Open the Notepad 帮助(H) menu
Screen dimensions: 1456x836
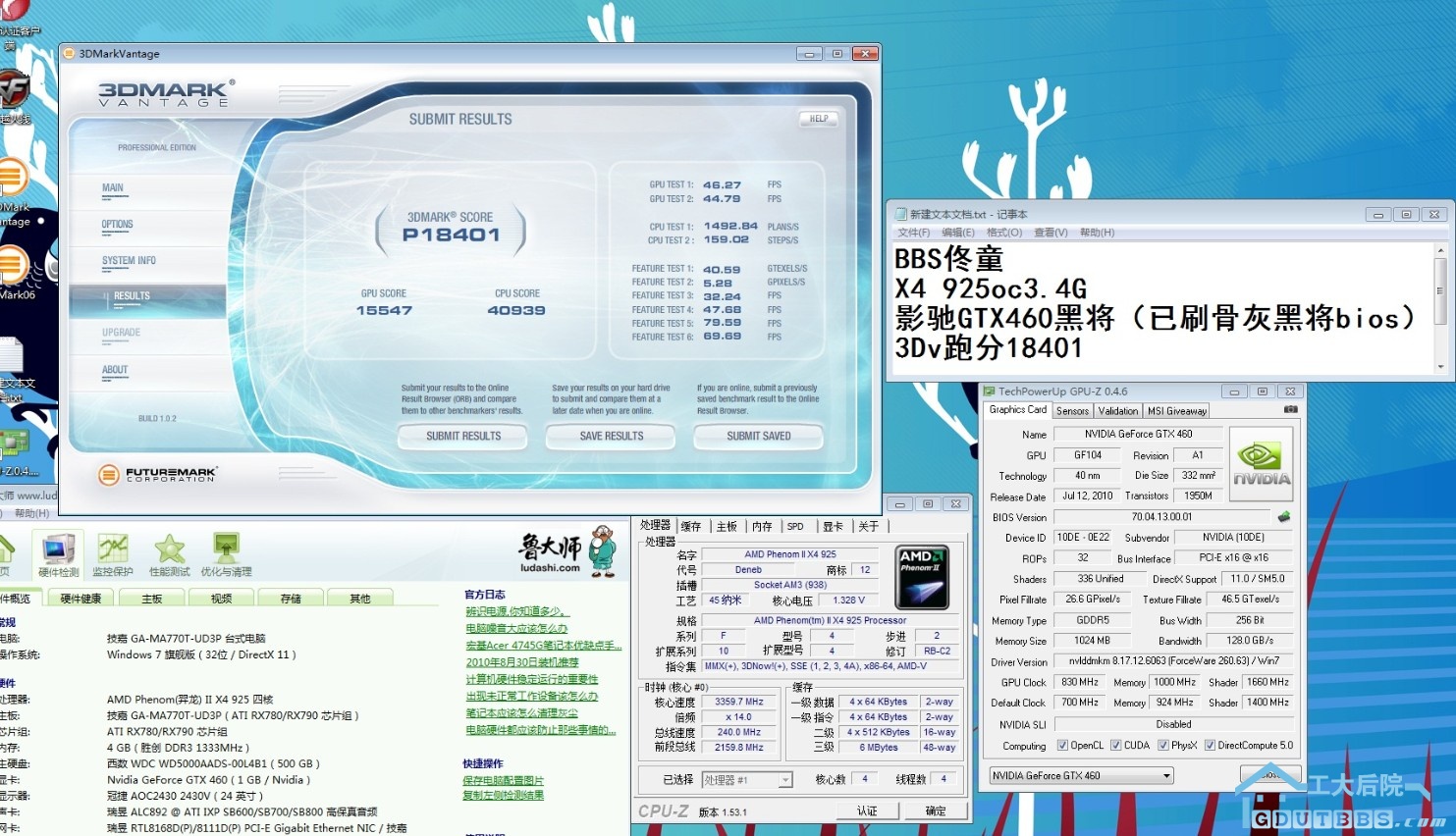pyautogui.click(x=1097, y=233)
